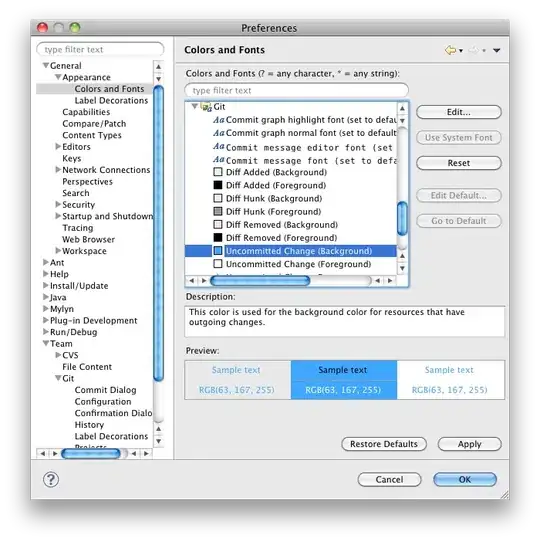Open the Colors and Fonts view menu triangle

tap(497, 50)
